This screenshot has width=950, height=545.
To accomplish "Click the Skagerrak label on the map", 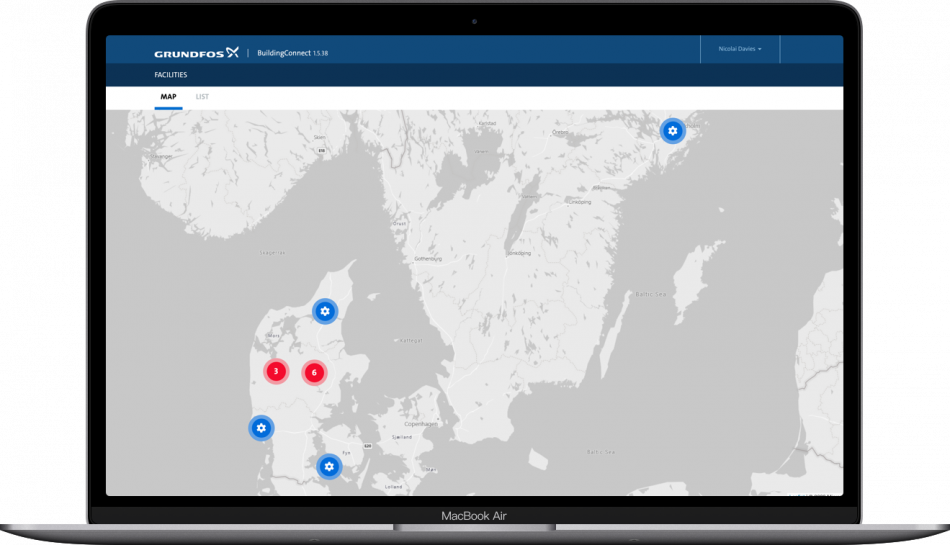I will (272, 253).
